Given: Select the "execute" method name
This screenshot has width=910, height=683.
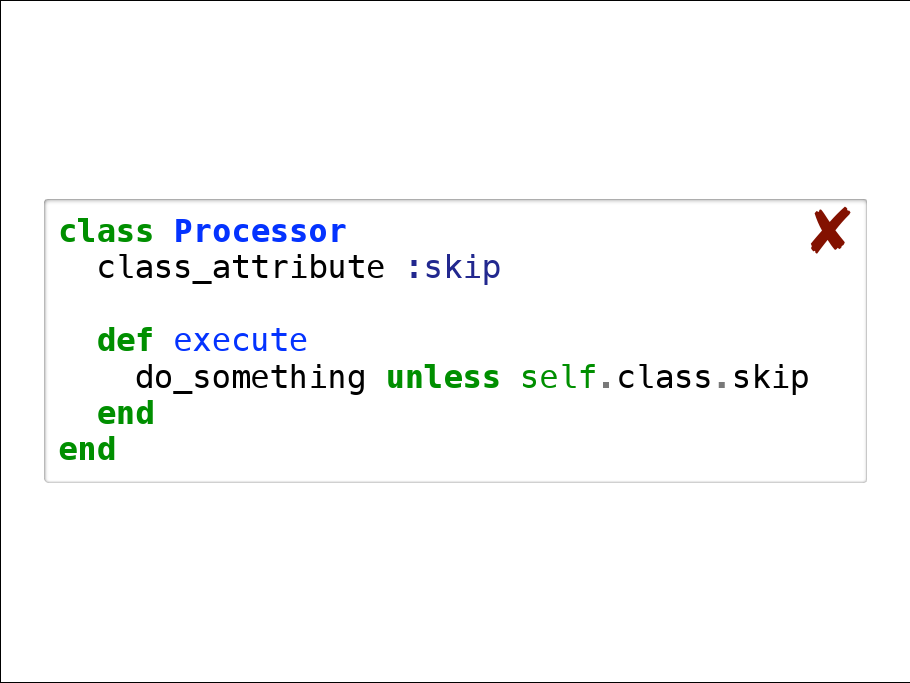Looking at the screenshot, I should point(240,341).
